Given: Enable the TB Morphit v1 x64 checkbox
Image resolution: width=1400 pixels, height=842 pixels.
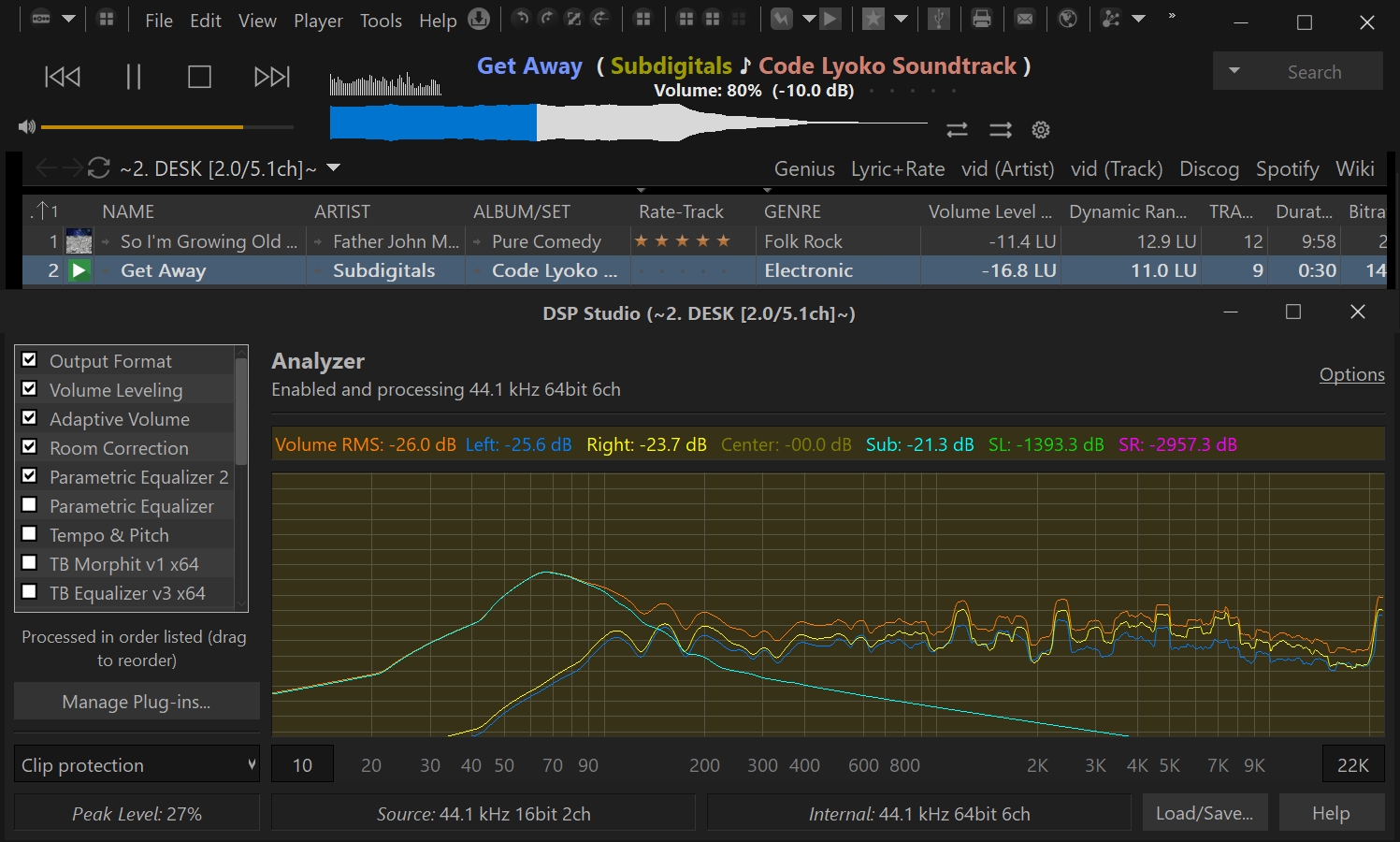Looking at the screenshot, I should [29, 563].
